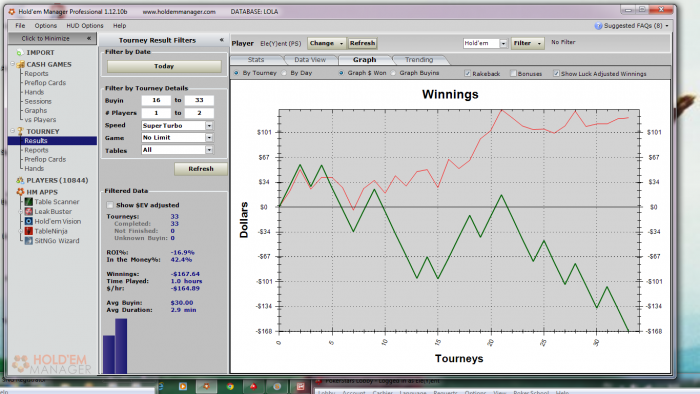Screen dimensions: 700x394
Task: Click the Refresh button next to Change
Action: [362, 43]
